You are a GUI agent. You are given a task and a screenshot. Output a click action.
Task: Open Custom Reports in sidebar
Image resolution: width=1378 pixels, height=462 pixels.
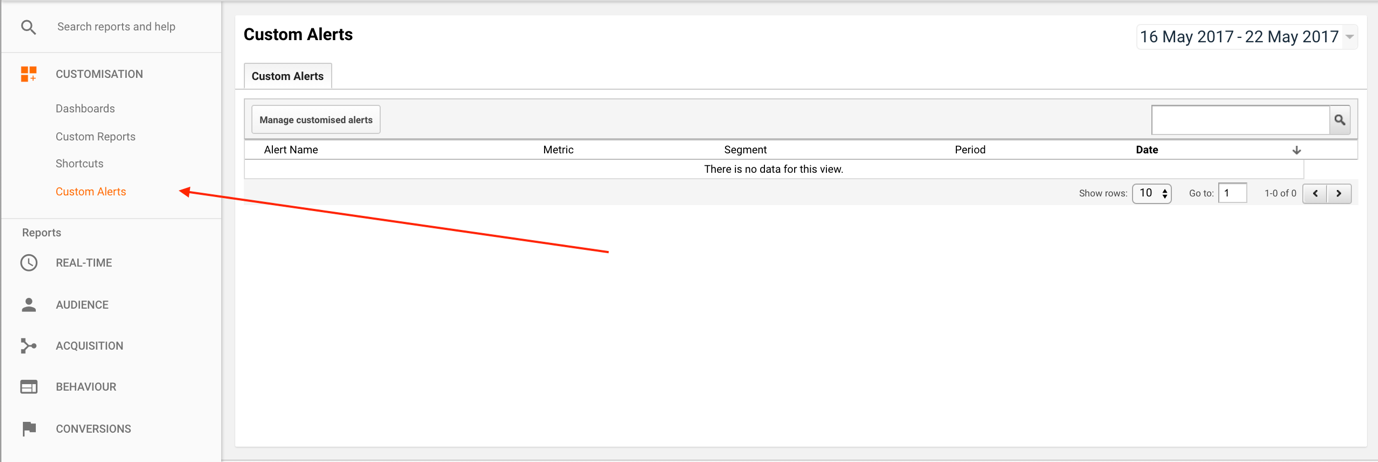pos(95,137)
